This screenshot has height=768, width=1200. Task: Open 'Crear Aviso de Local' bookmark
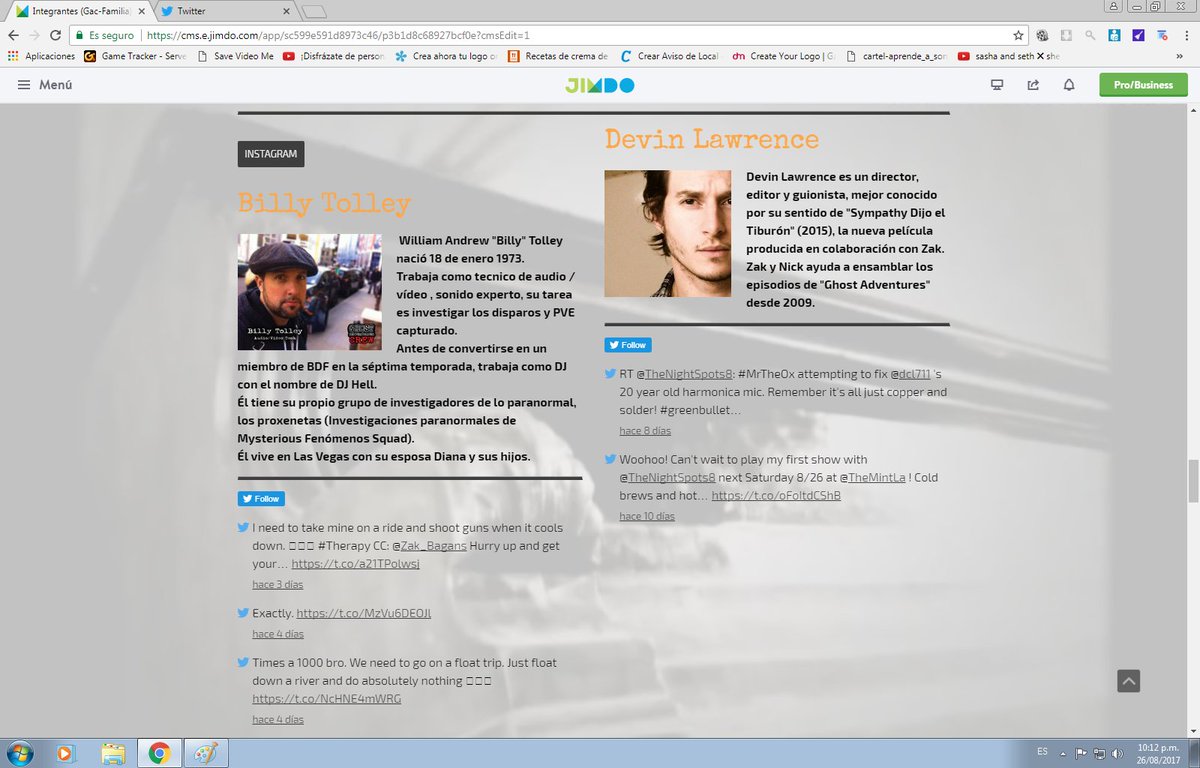coord(669,56)
